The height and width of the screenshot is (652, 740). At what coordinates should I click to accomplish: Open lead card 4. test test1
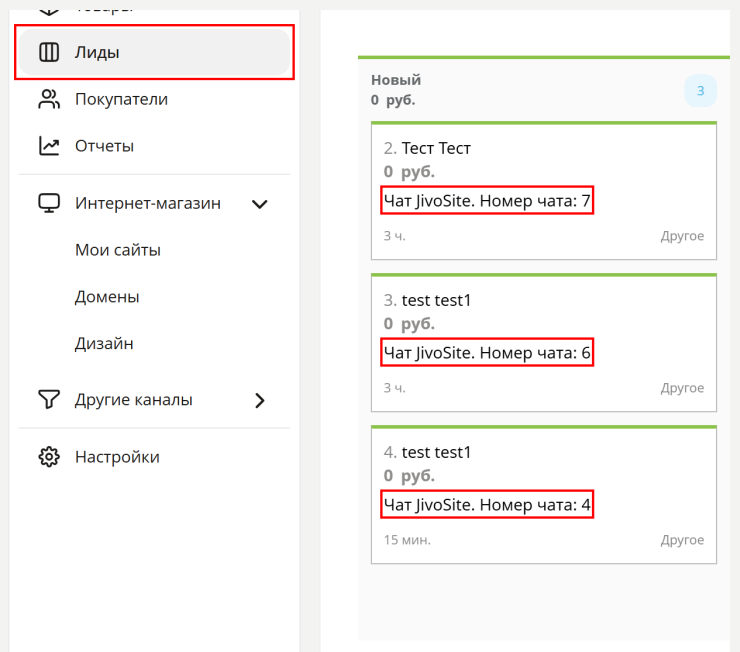click(x=544, y=494)
